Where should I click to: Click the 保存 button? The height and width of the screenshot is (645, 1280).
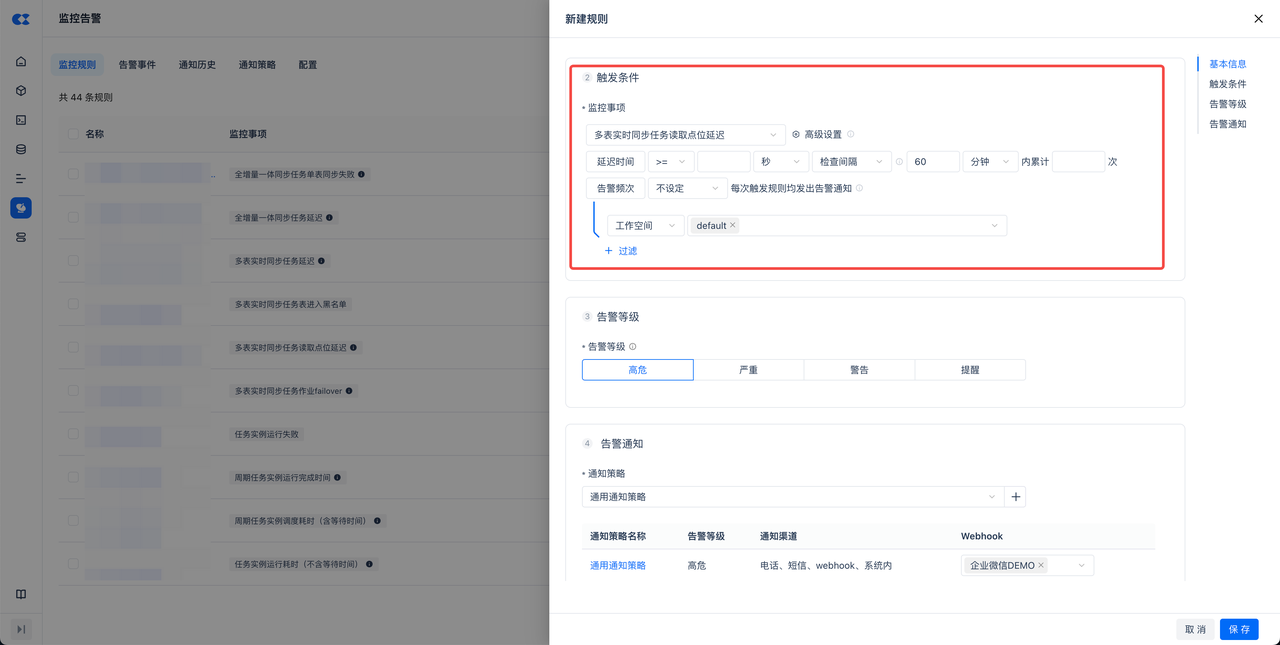click(1239, 629)
